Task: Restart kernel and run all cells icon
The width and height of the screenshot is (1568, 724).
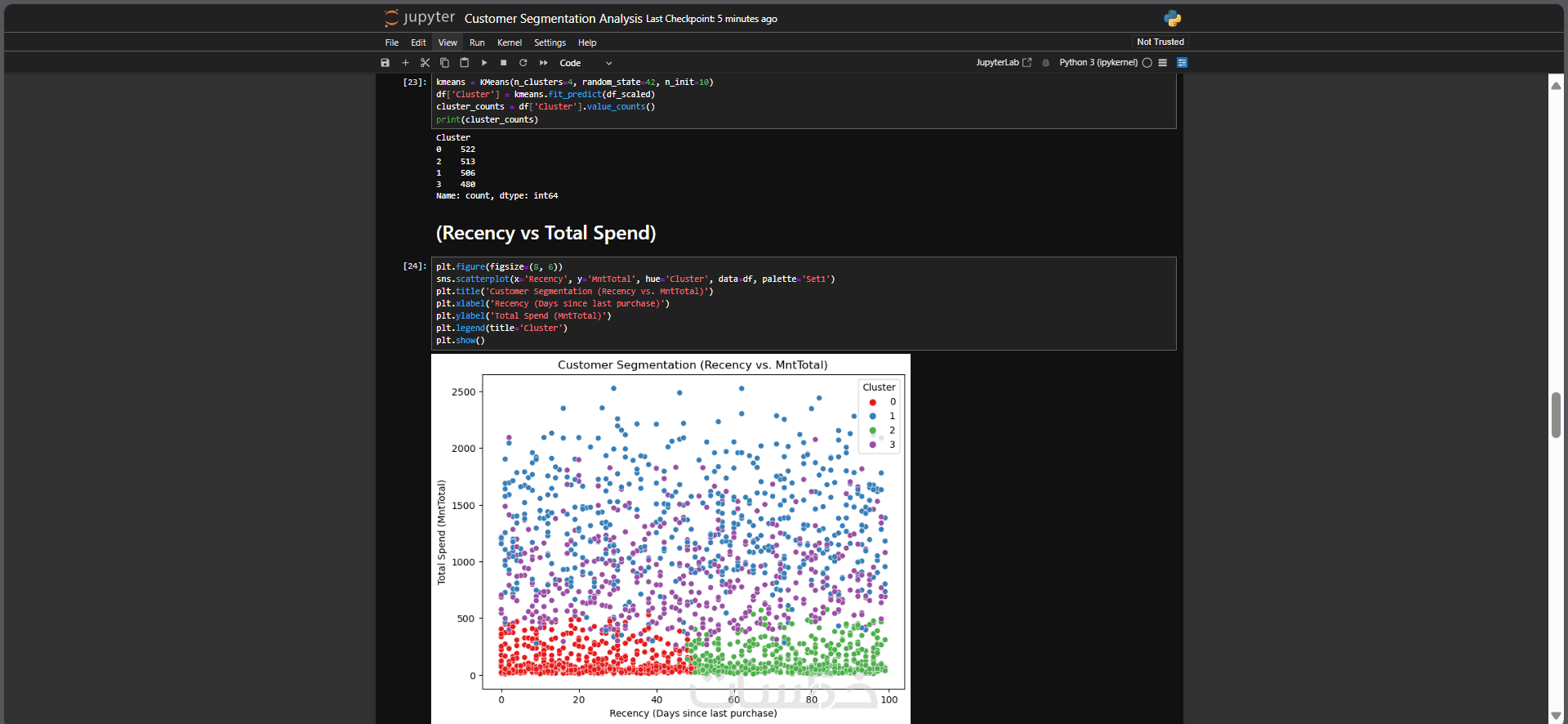Action: click(544, 63)
